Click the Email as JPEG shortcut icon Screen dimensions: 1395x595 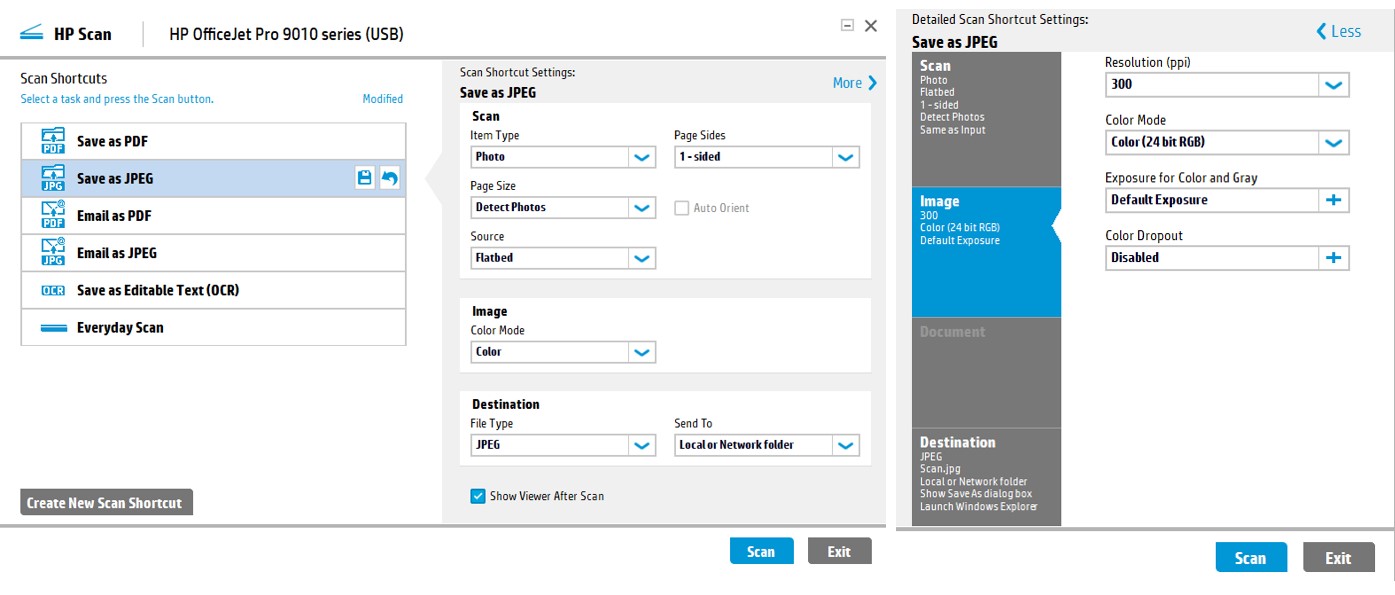point(53,252)
